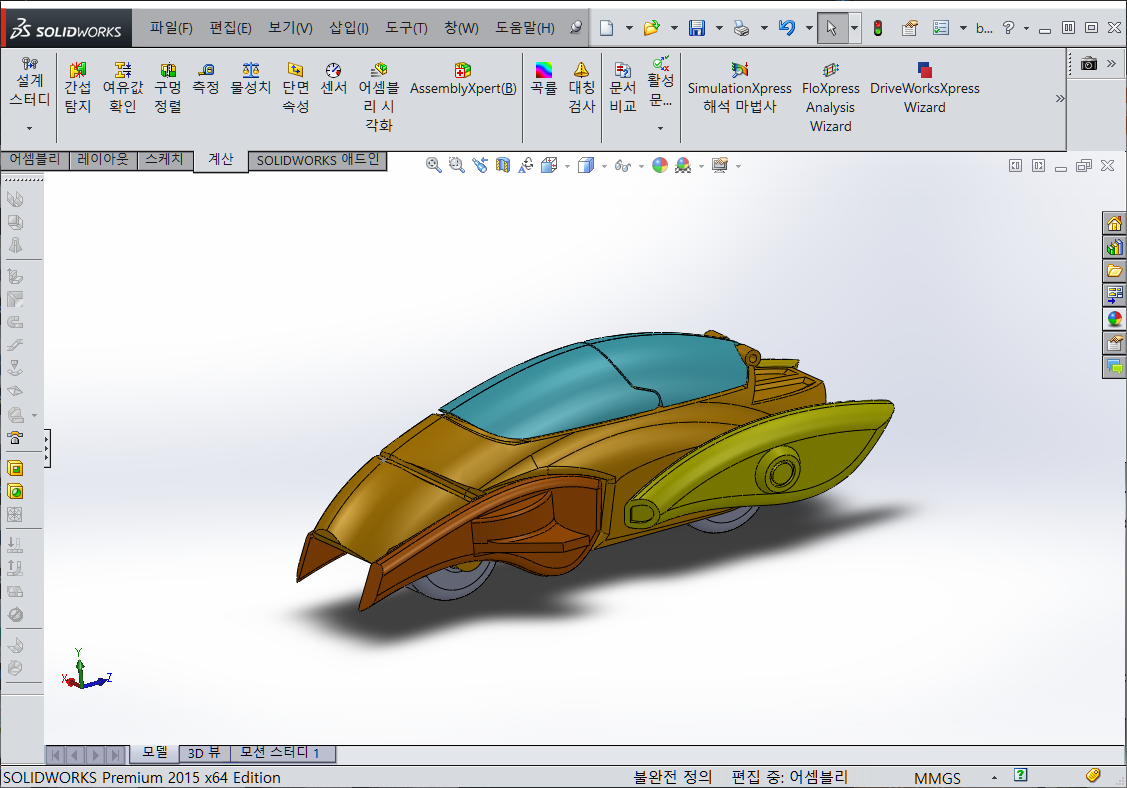Expand the 활성 문서 dropdown arrow

[x=660, y=128]
